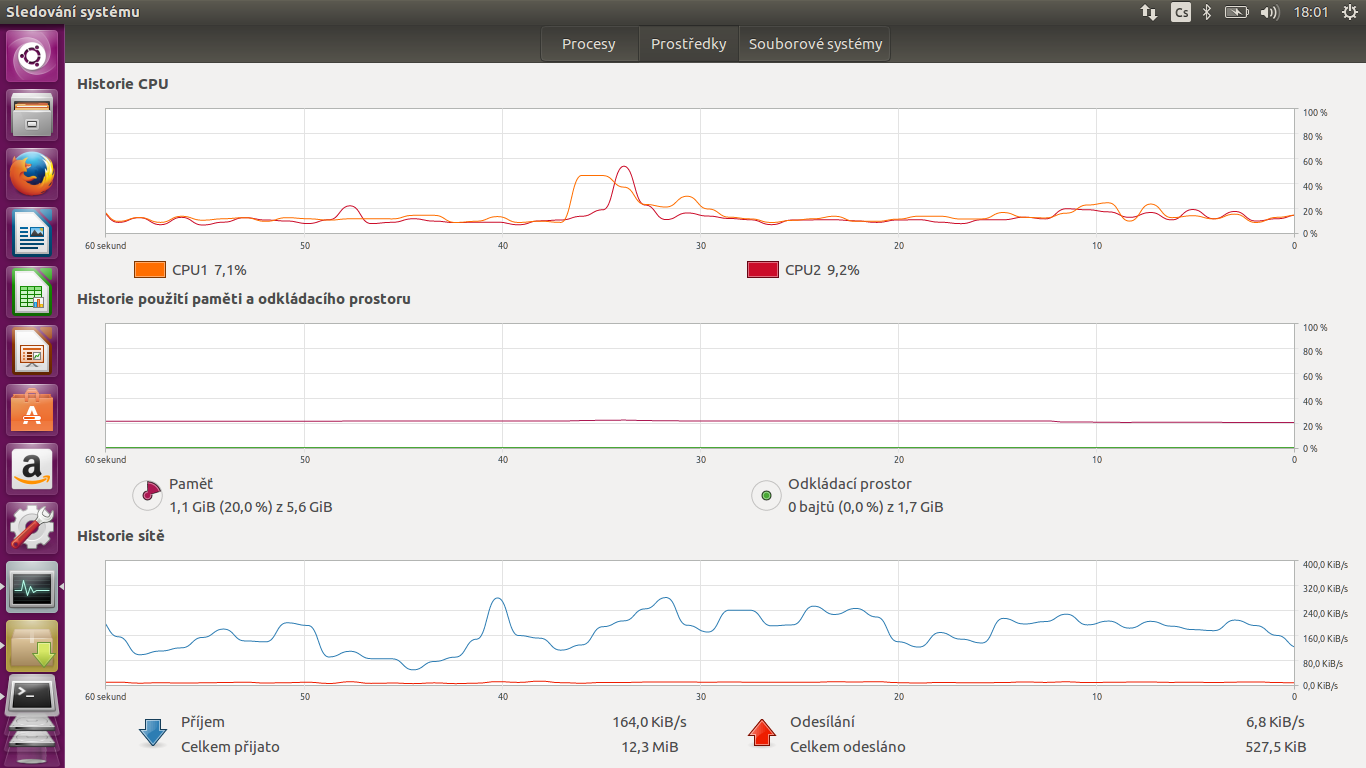
Task: Open the 18:01 clock menu
Action: pos(1310,12)
